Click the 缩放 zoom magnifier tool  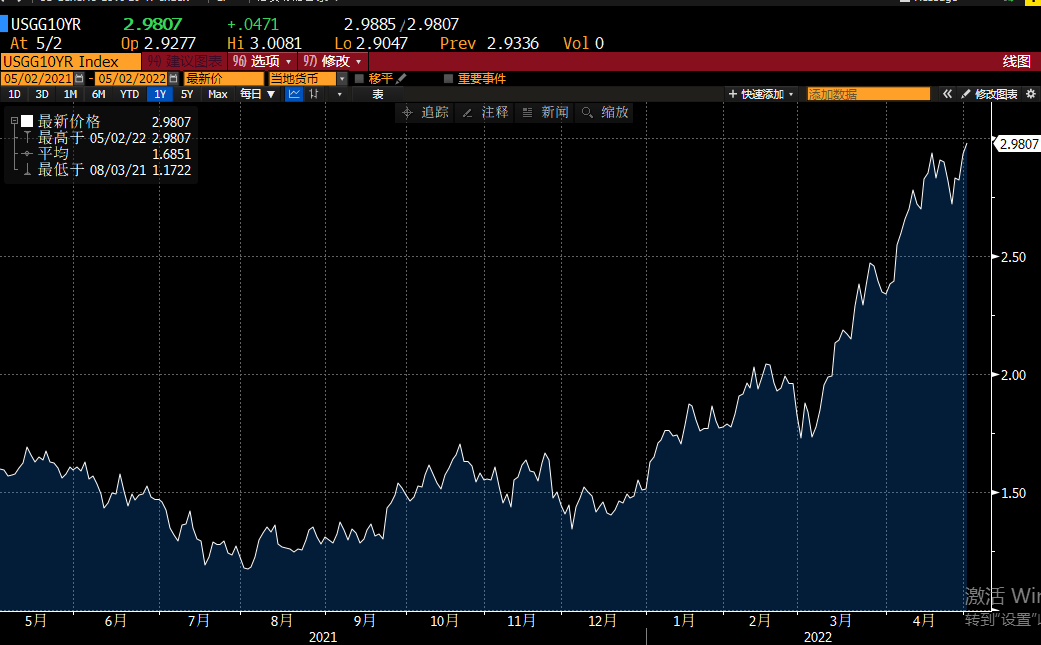click(x=605, y=112)
